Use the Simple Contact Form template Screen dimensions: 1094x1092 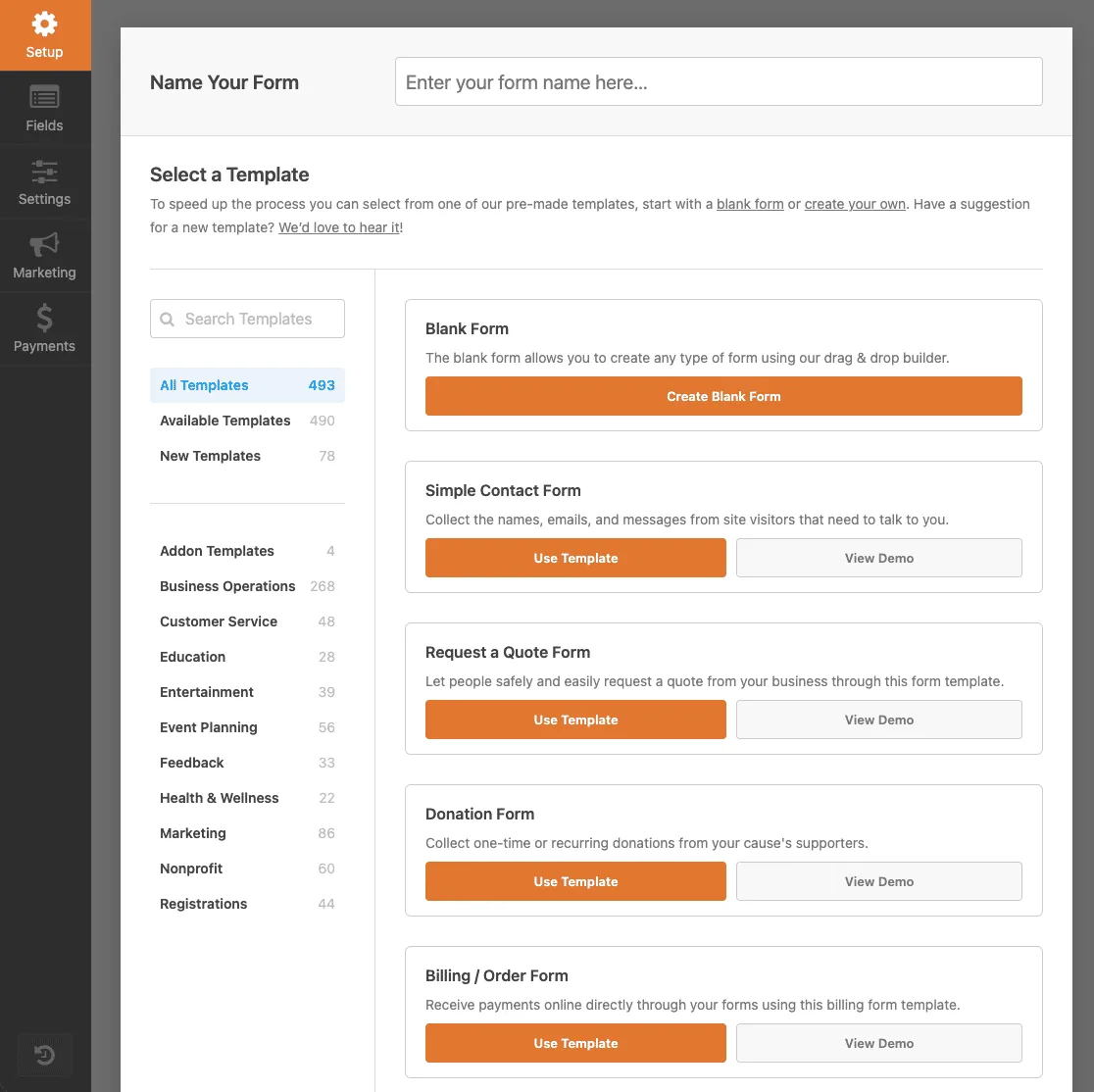[575, 558]
